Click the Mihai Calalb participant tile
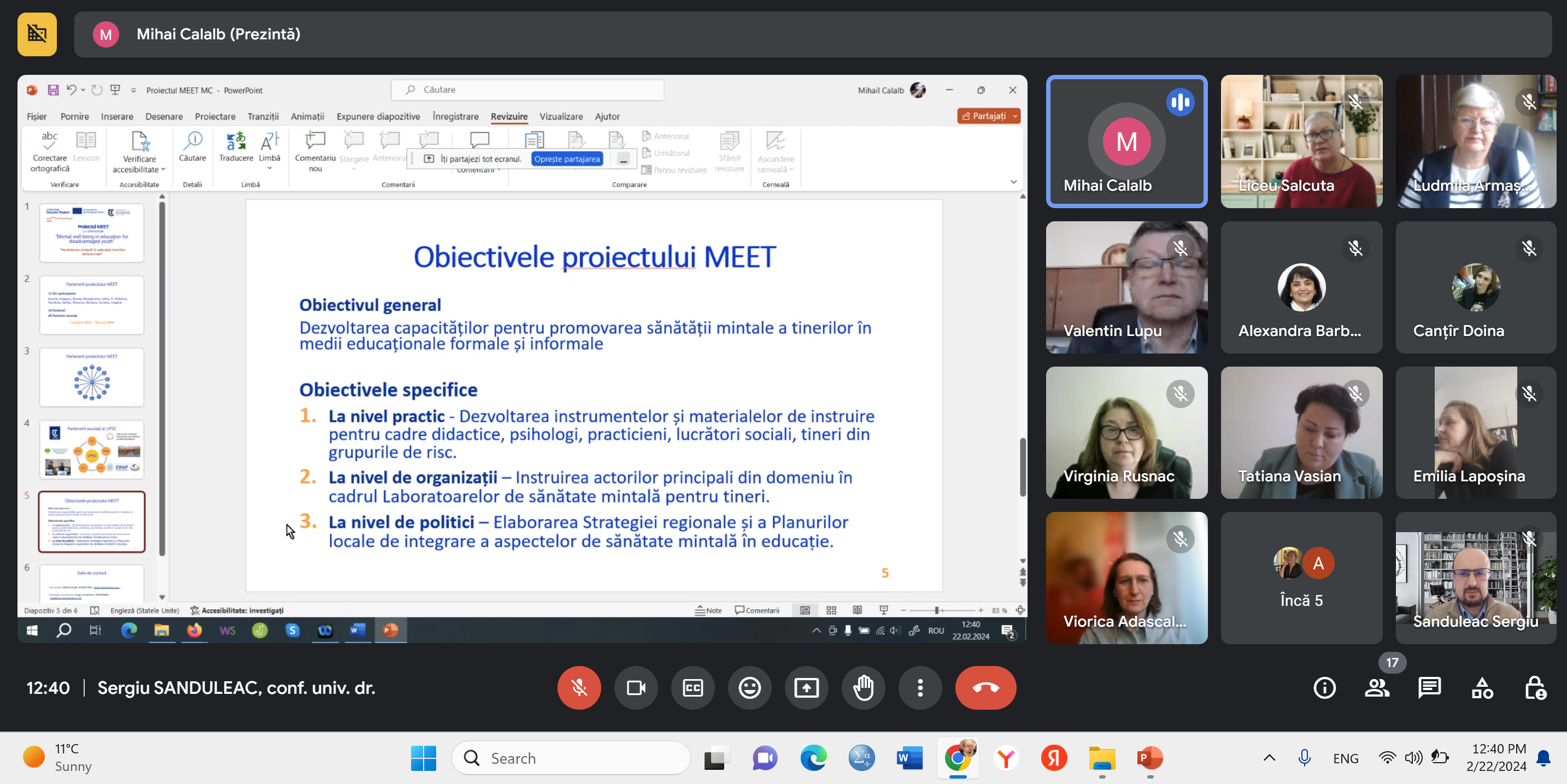1567x784 pixels. point(1126,142)
